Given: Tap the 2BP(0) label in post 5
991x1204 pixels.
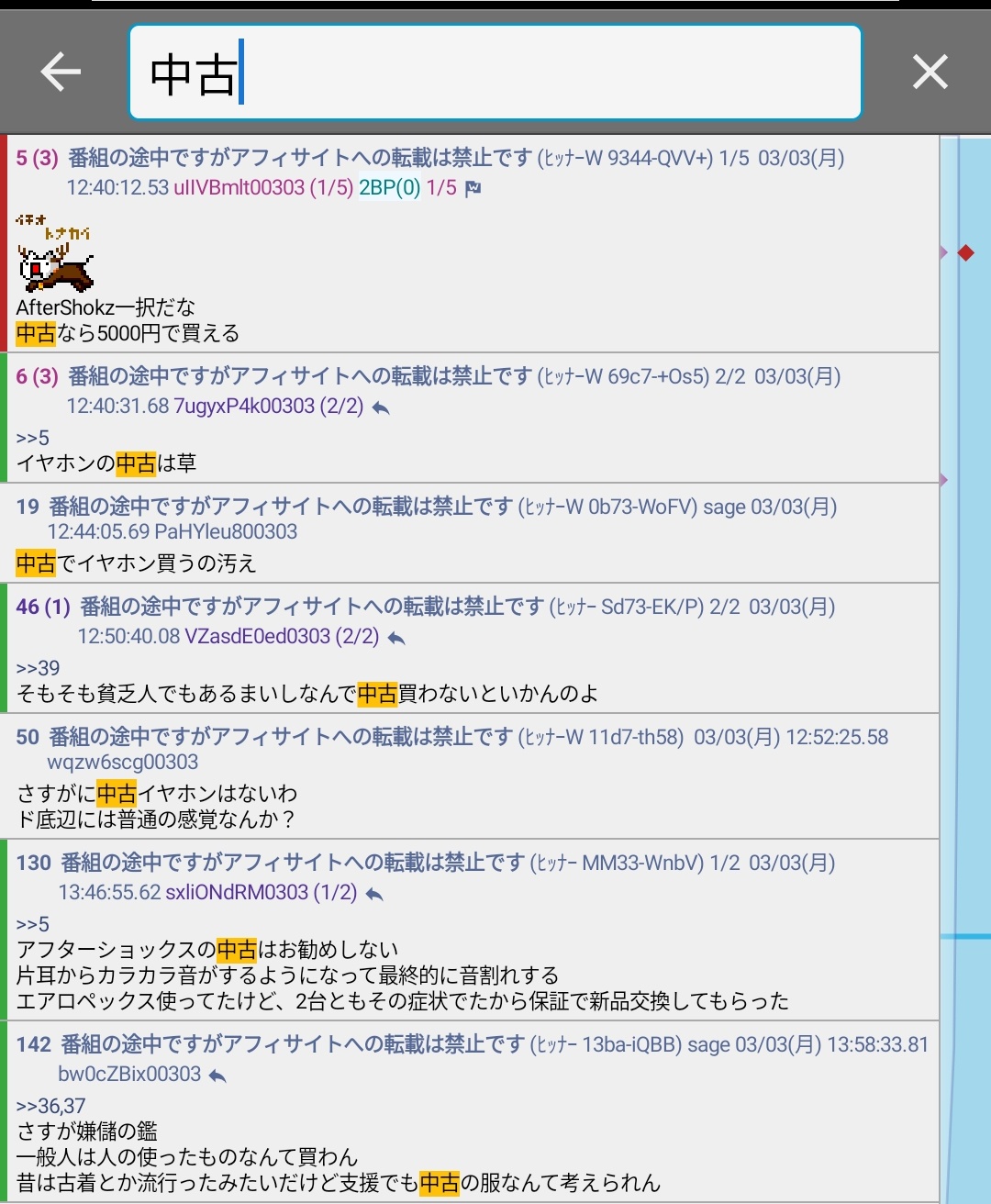Looking at the screenshot, I should point(389,188).
